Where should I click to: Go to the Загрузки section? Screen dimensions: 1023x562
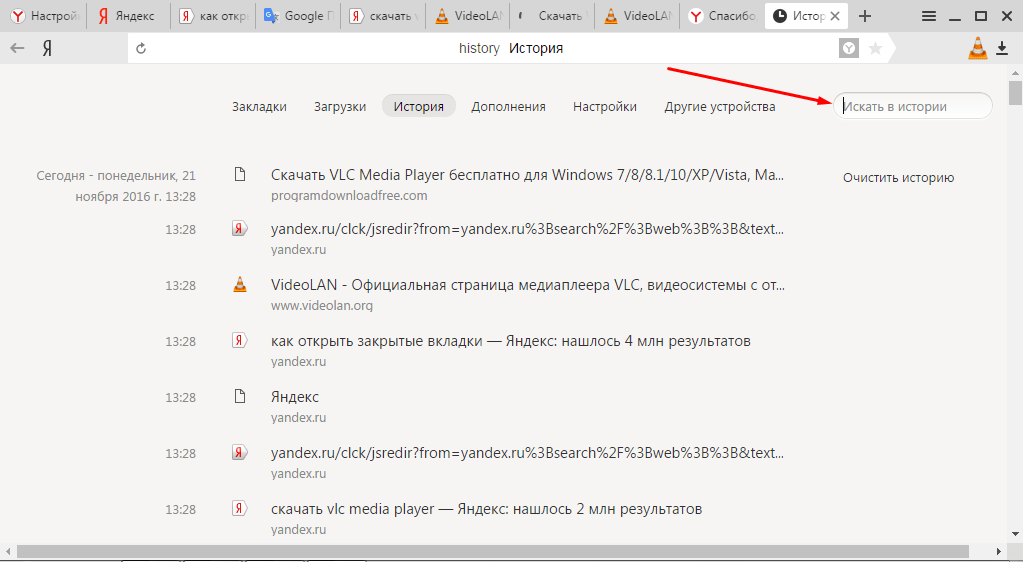coord(340,106)
